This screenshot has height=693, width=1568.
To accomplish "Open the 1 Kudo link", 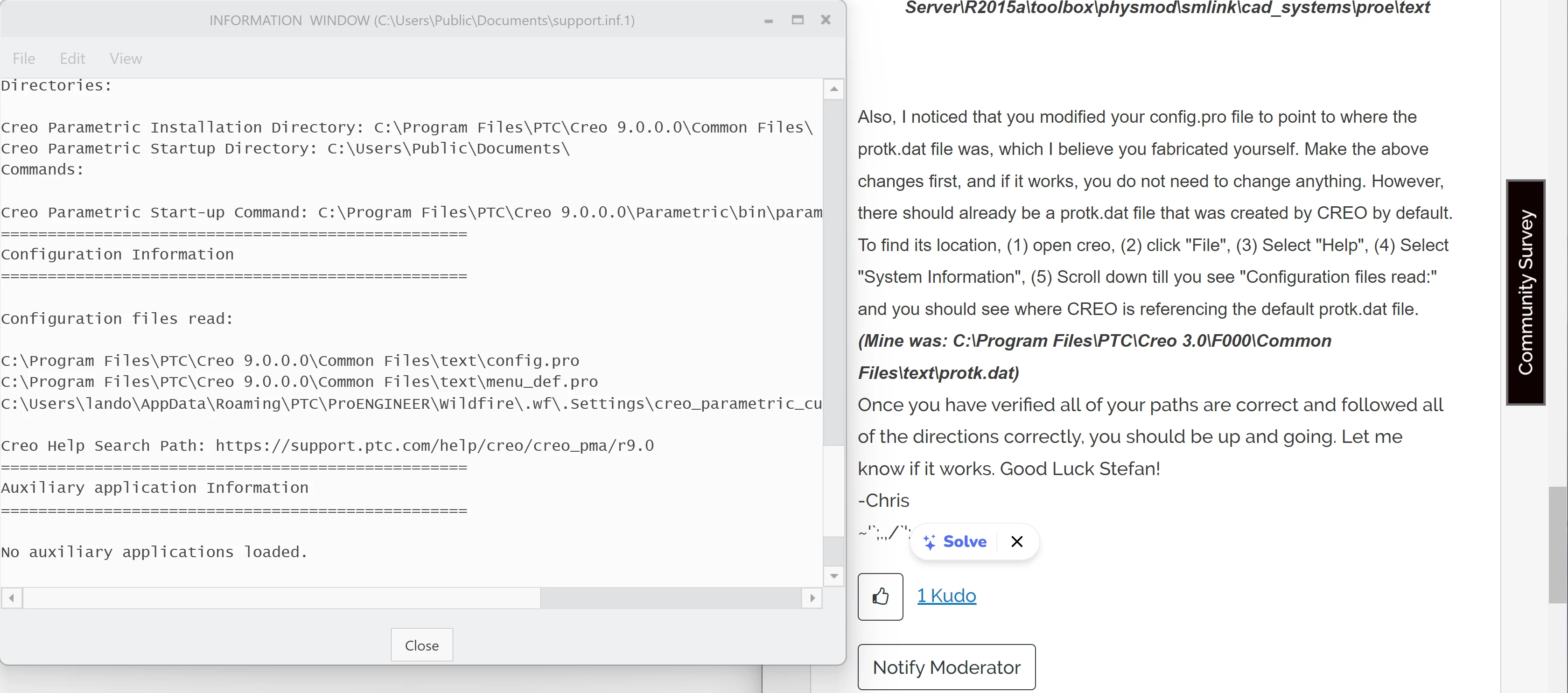I will (x=946, y=595).
